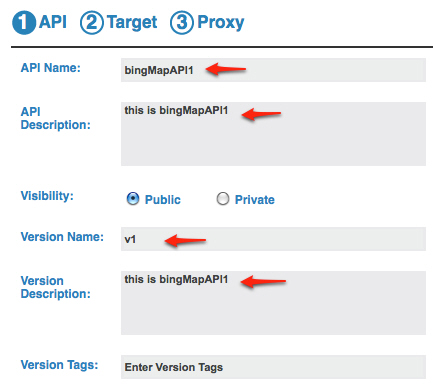Click the Version Name field label
This screenshot has width=433, height=389.
pyautogui.click(x=62, y=237)
